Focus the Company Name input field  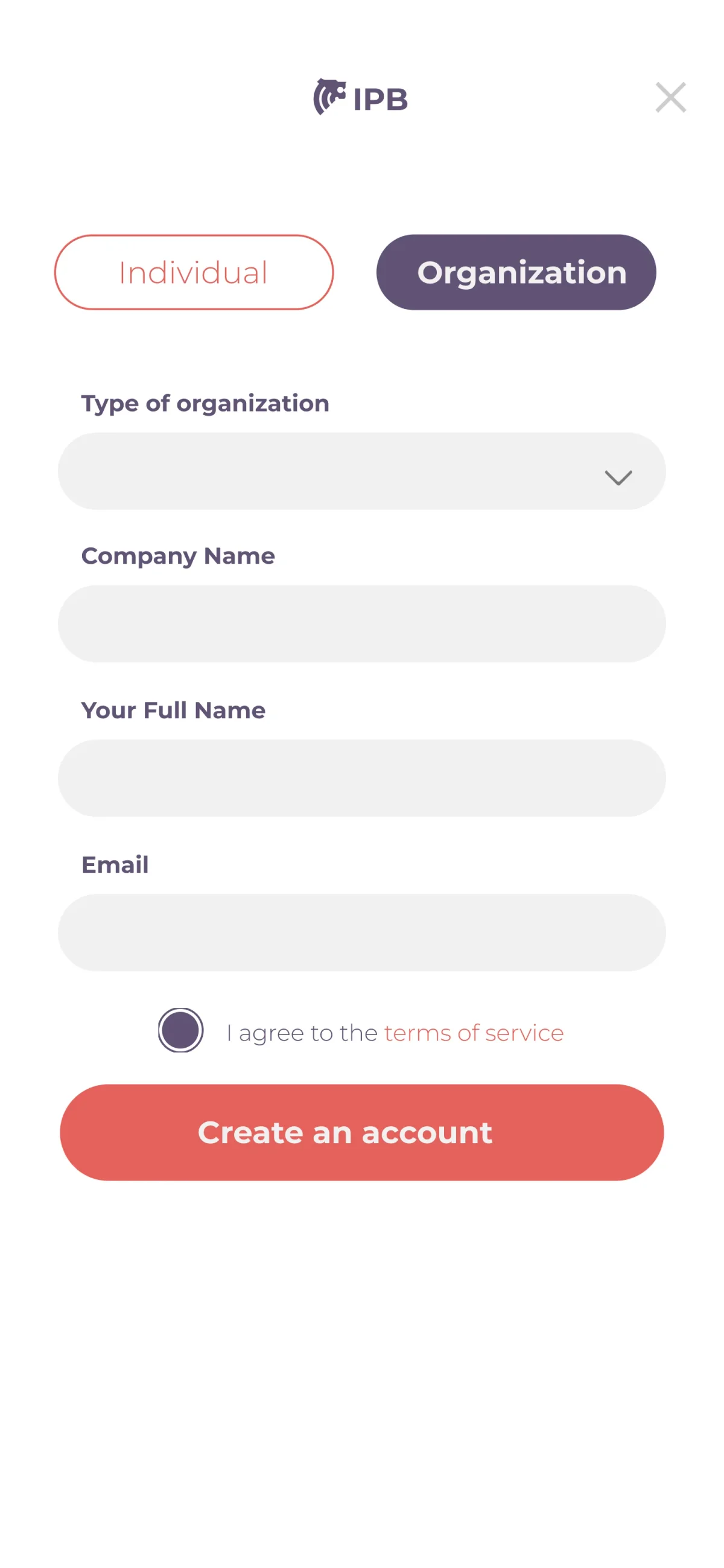click(361, 624)
